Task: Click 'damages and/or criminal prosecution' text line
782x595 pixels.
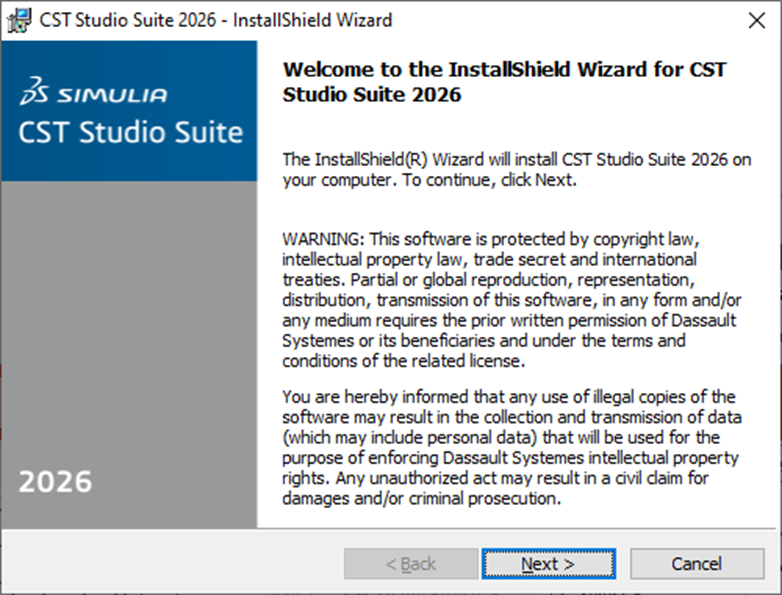Action: click(419, 498)
